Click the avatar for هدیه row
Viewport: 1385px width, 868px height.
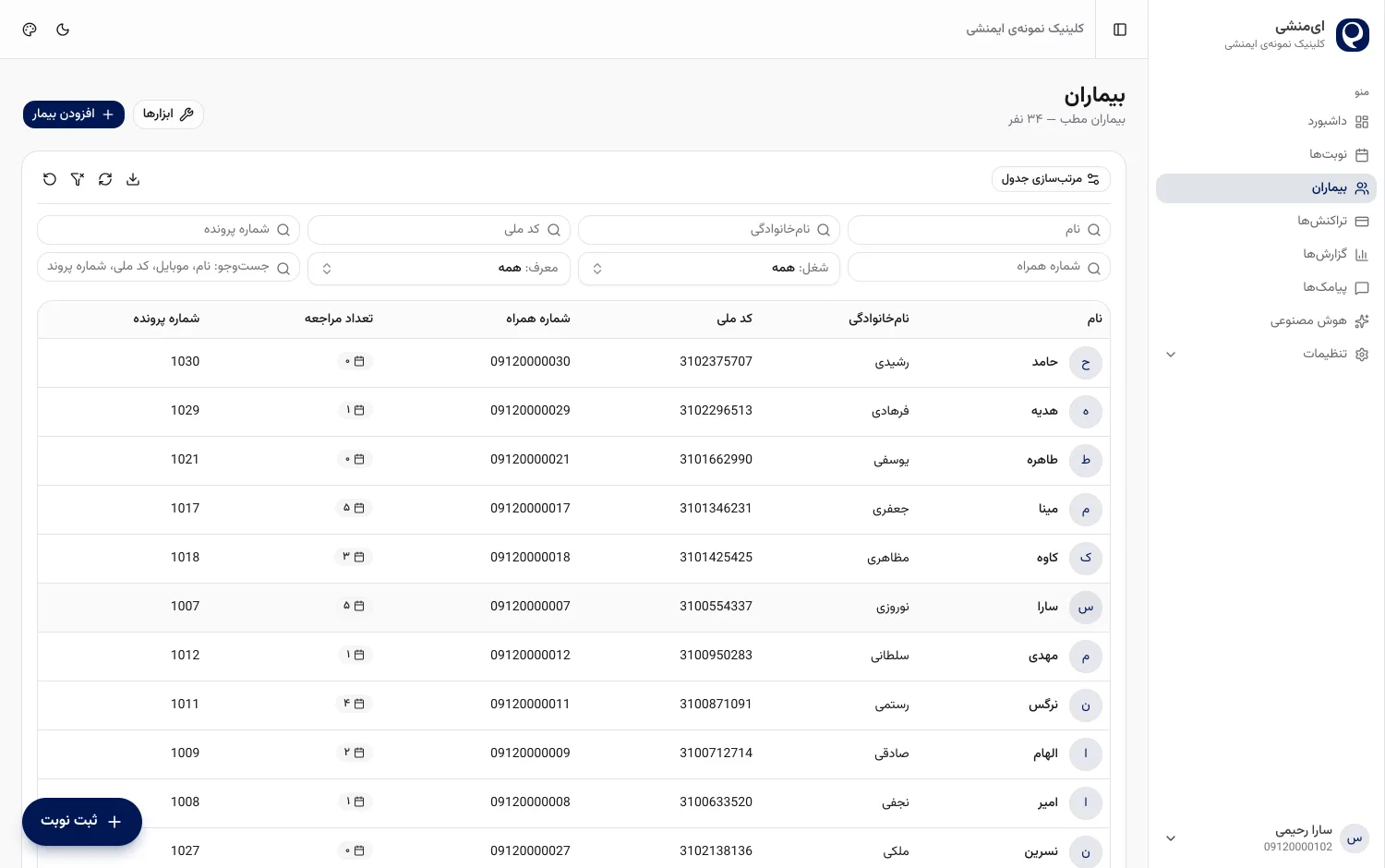pos(1086,412)
